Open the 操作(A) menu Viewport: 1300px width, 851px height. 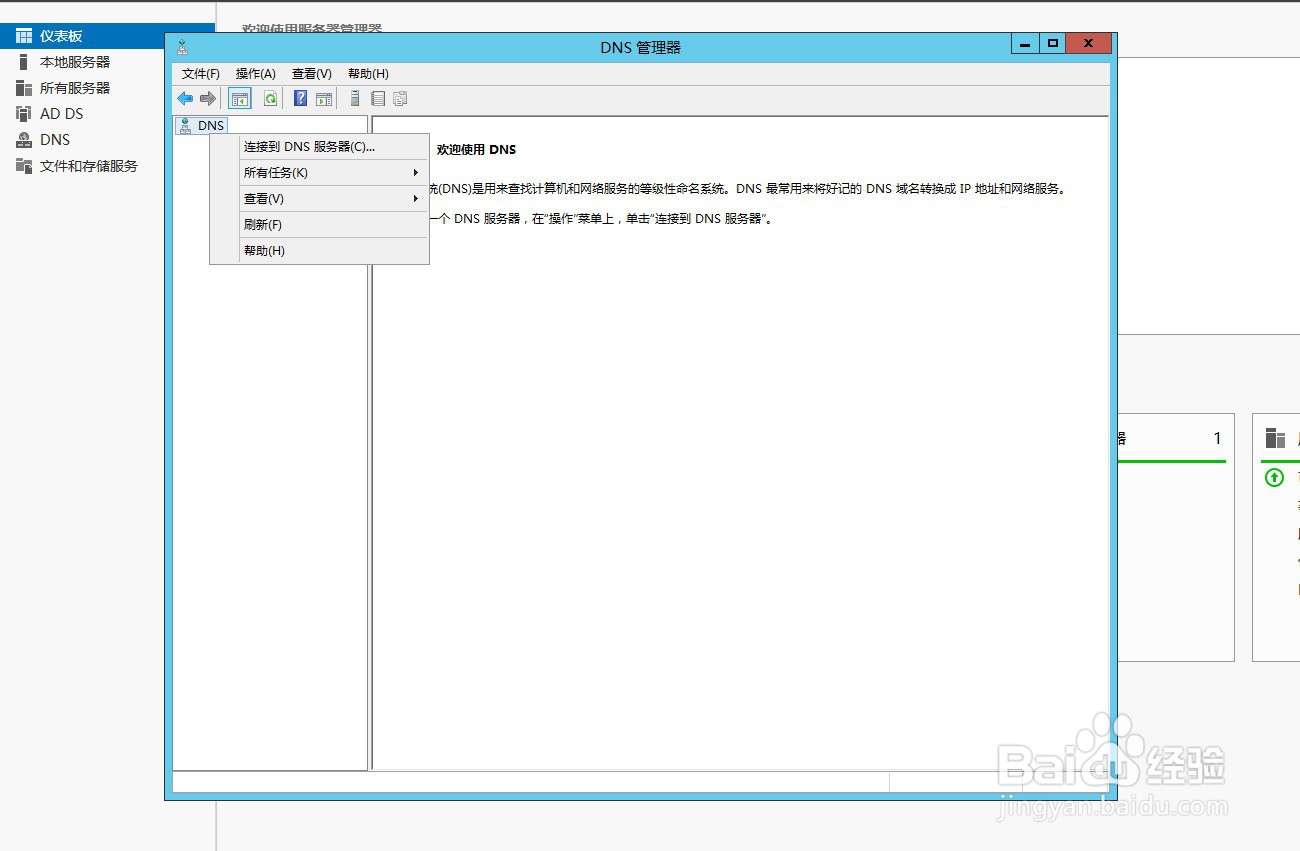[x=256, y=74]
